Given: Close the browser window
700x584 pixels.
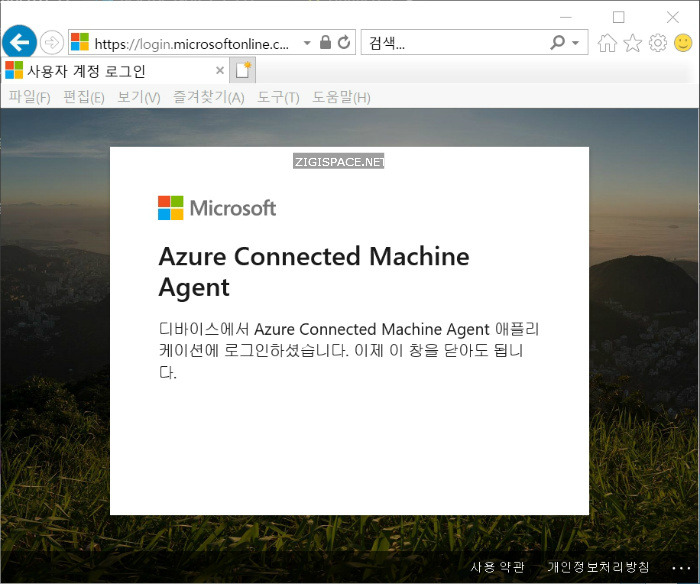Looking at the screenshot, I should (672, 17).
